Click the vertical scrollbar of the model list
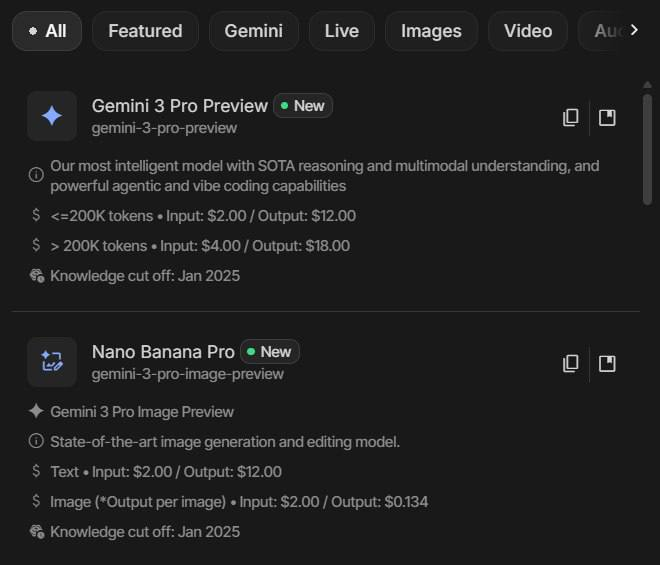 pyautogui.click(x=647, y=150)
